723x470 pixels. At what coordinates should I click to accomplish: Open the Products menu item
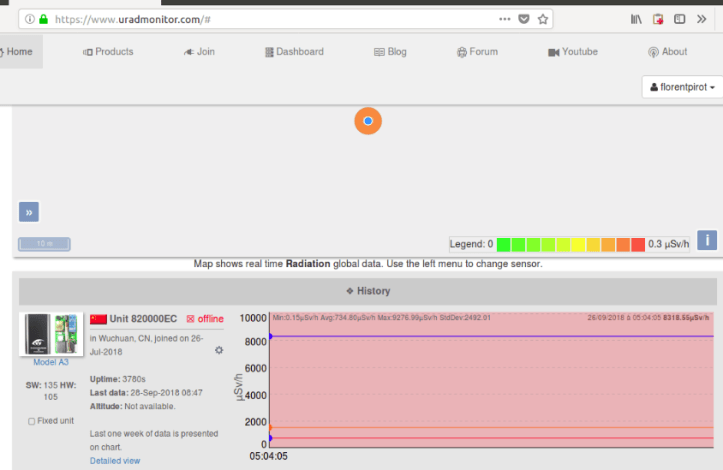[108, 52]
